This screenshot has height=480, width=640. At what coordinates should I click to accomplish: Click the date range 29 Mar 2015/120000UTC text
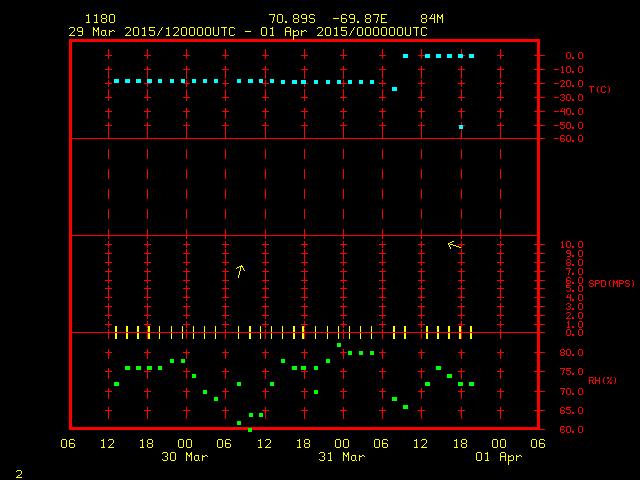(151, 32)
